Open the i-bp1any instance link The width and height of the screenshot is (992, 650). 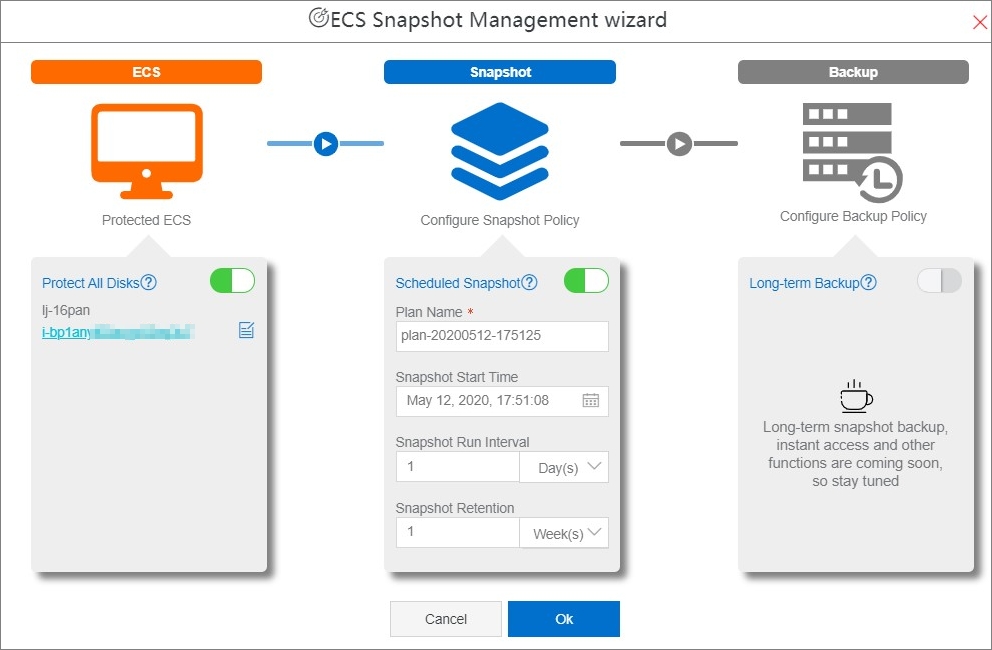click(118, 332)
